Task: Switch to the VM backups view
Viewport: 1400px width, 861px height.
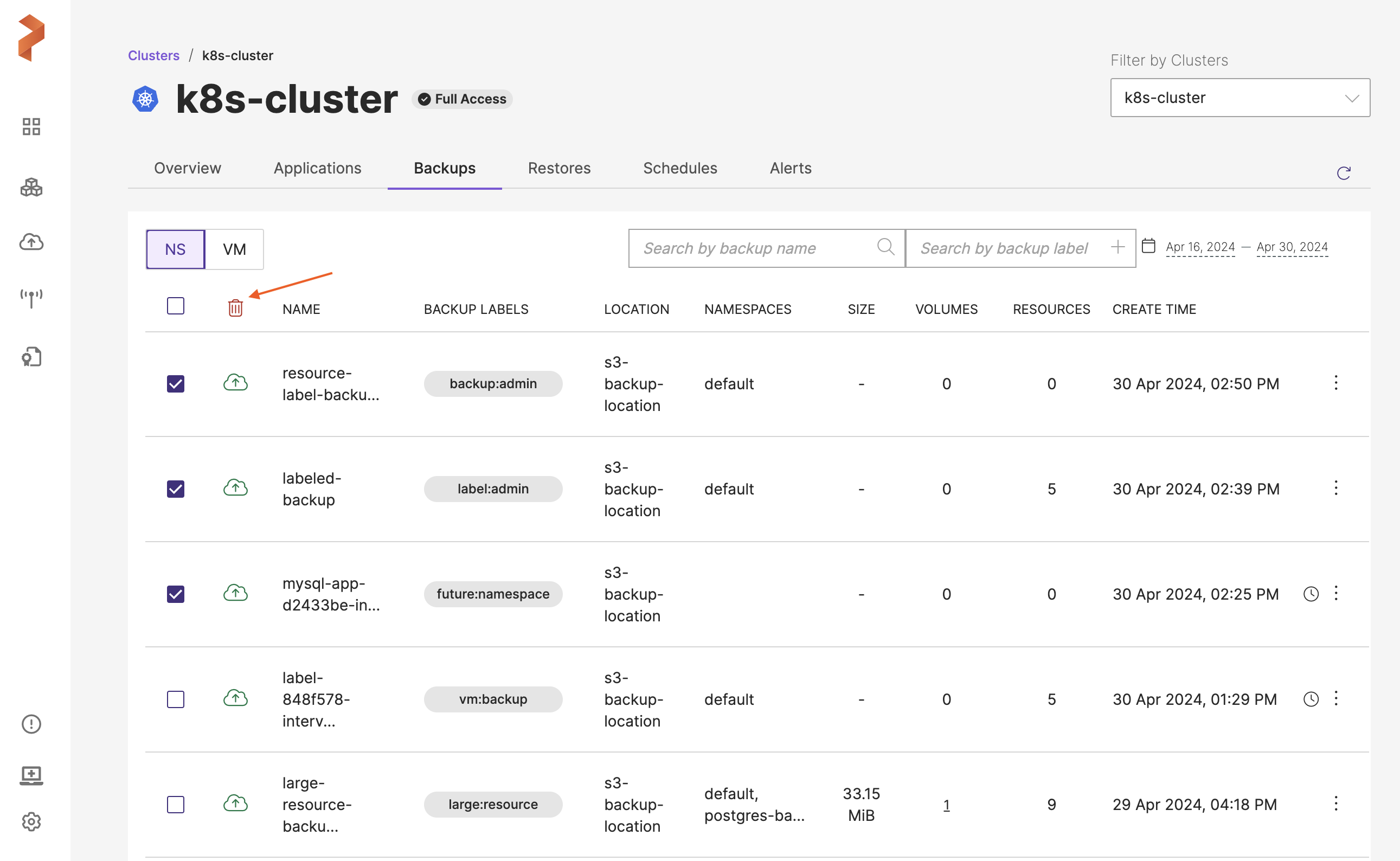Action: pyautogui.click(x=234, y=249)
